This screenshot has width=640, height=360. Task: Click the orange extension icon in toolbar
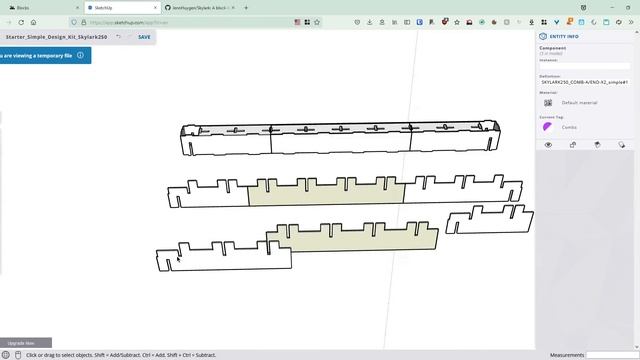point(569,22)
